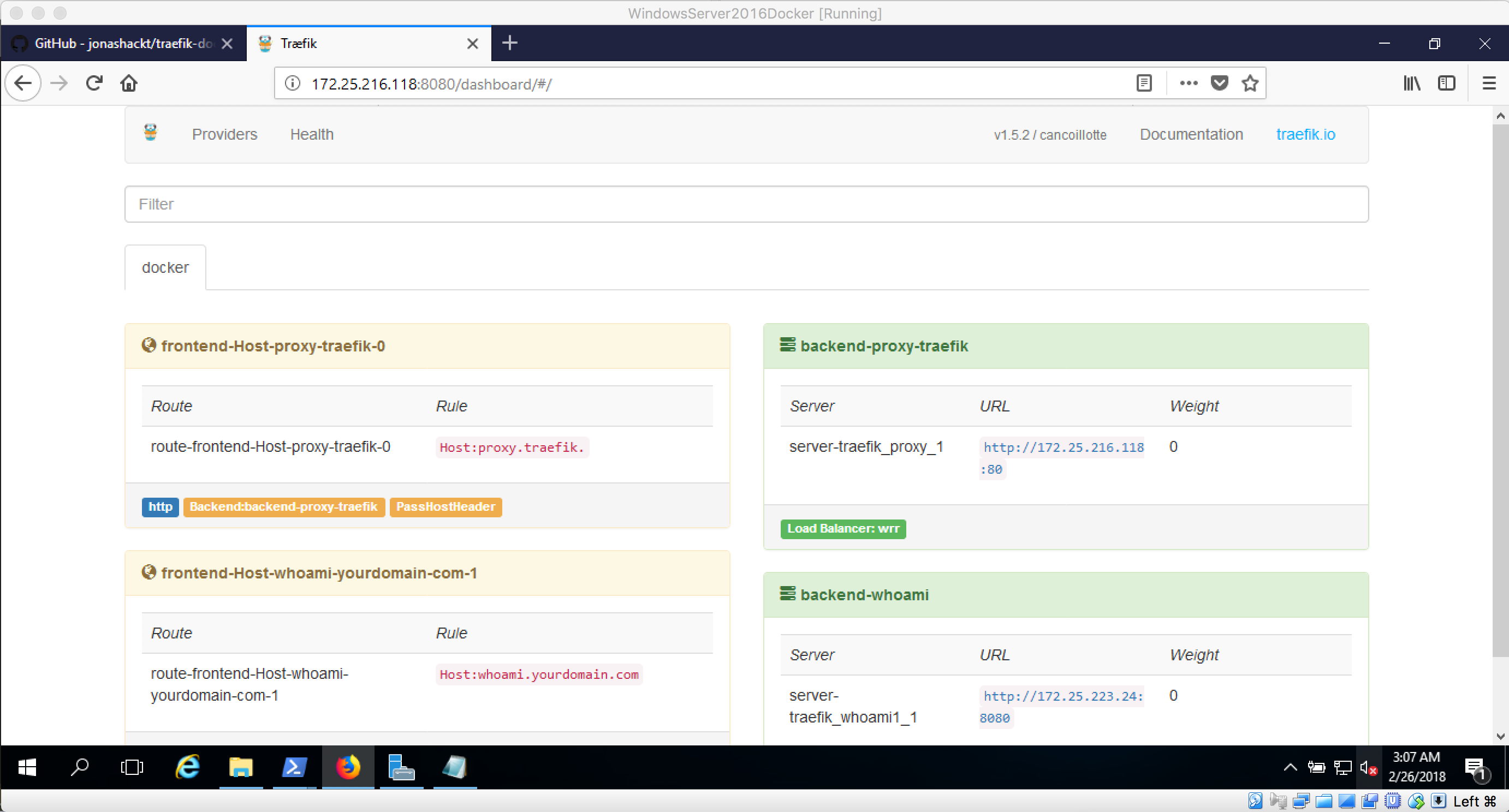This screenshot has width=1509, height=812.
Task: Open PowerShell from the taskbar
Action: [x=294, y=767]
